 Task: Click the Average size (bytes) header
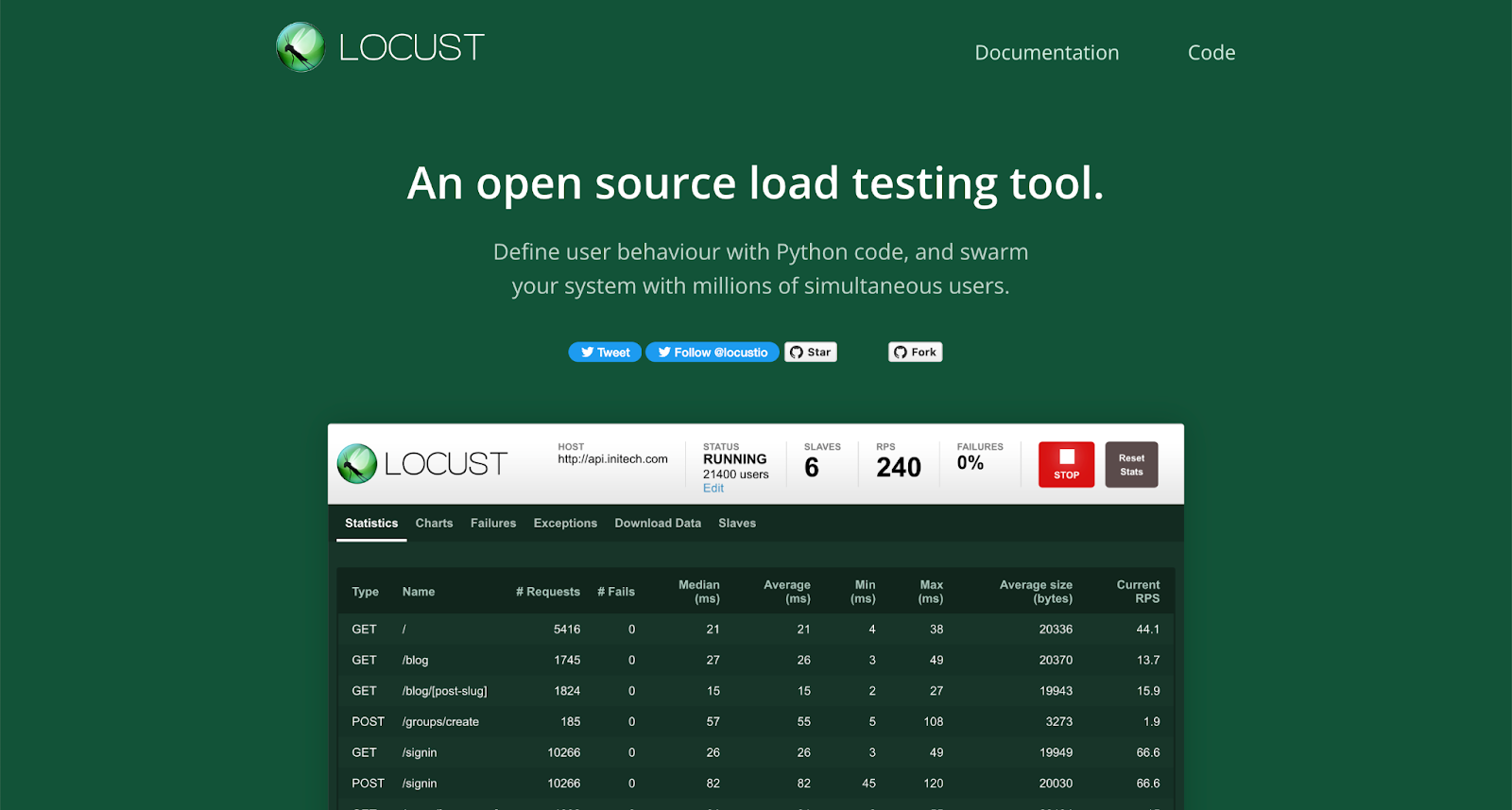[1037, 592]
